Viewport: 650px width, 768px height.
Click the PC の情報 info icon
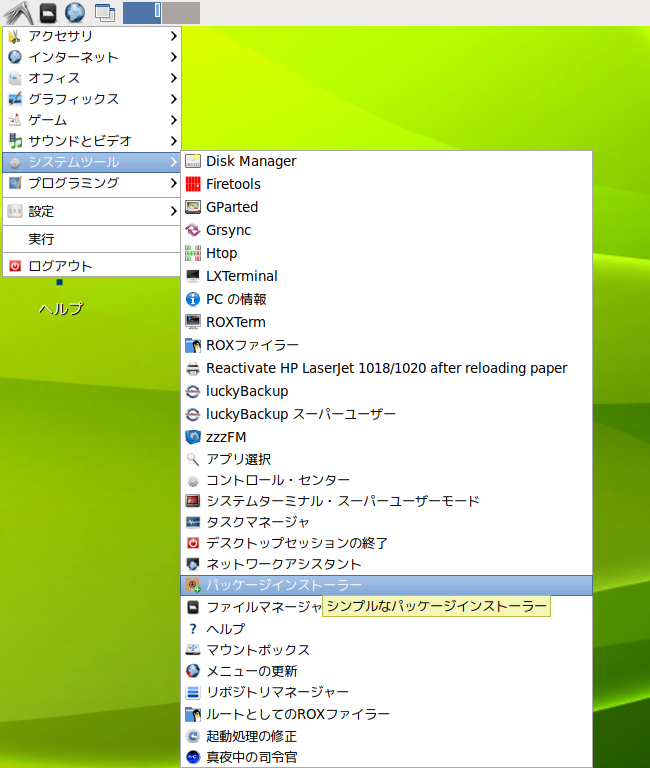[x=193, y=299]
